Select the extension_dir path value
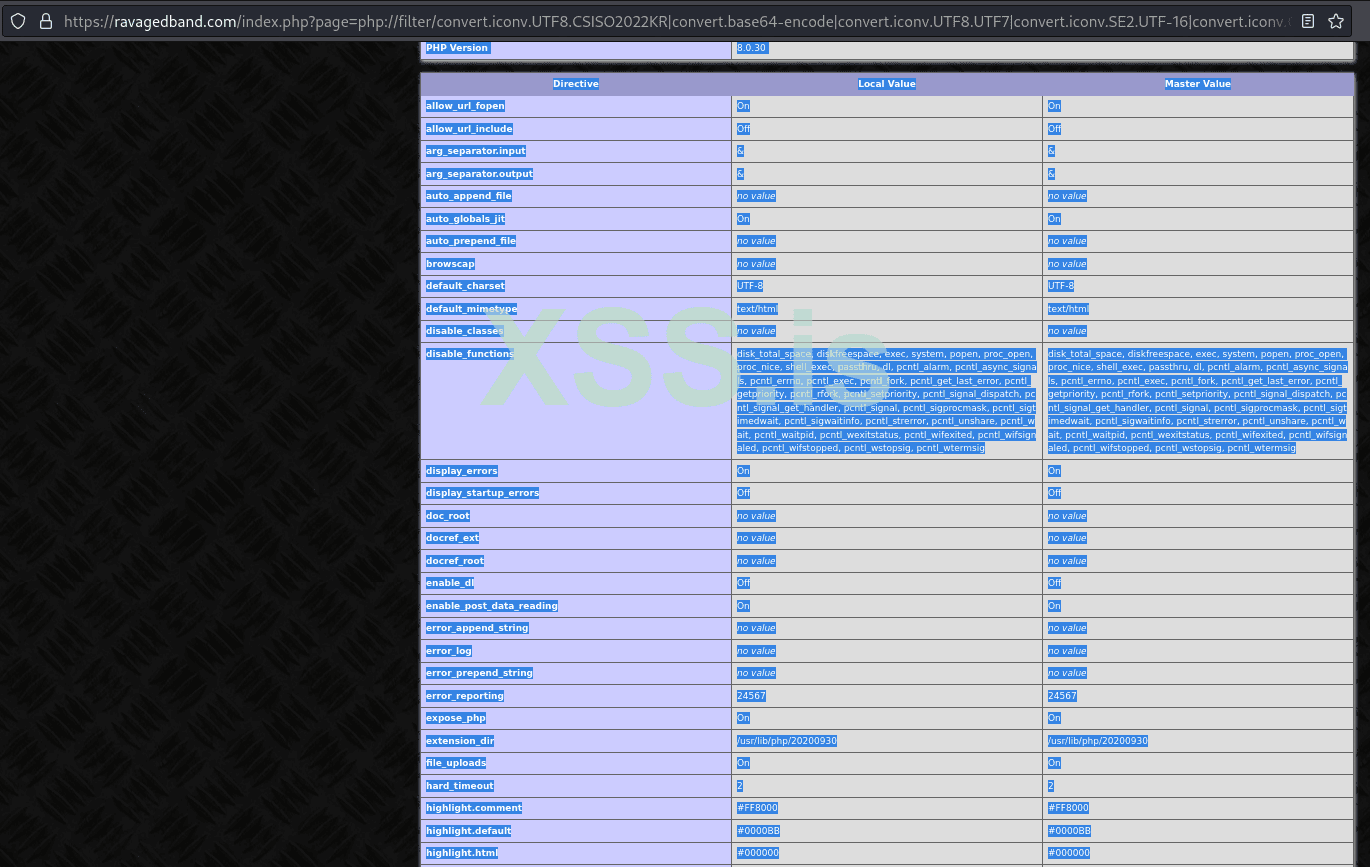 click(x=789, y=740)
